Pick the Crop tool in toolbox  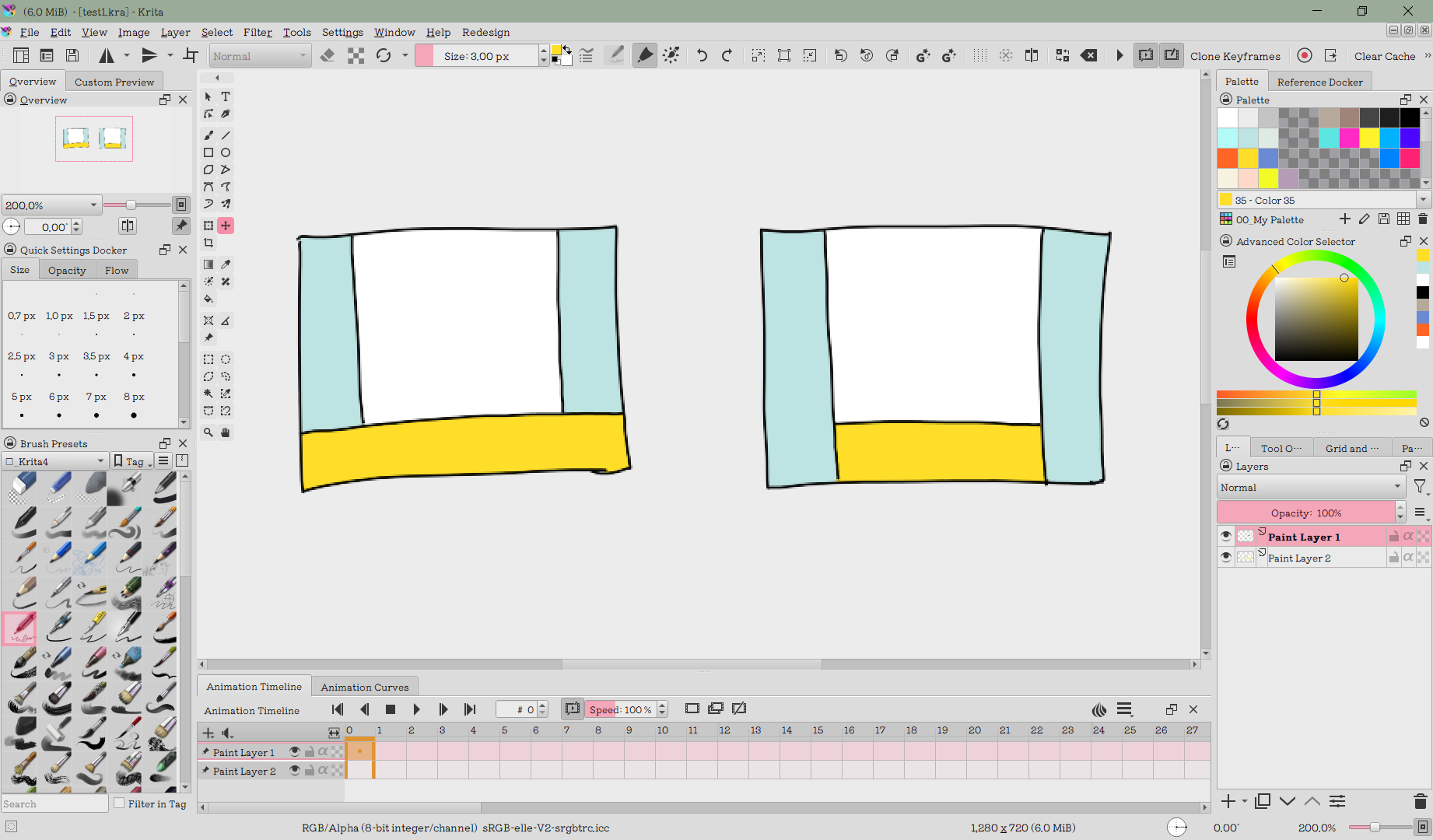(208, 243)
